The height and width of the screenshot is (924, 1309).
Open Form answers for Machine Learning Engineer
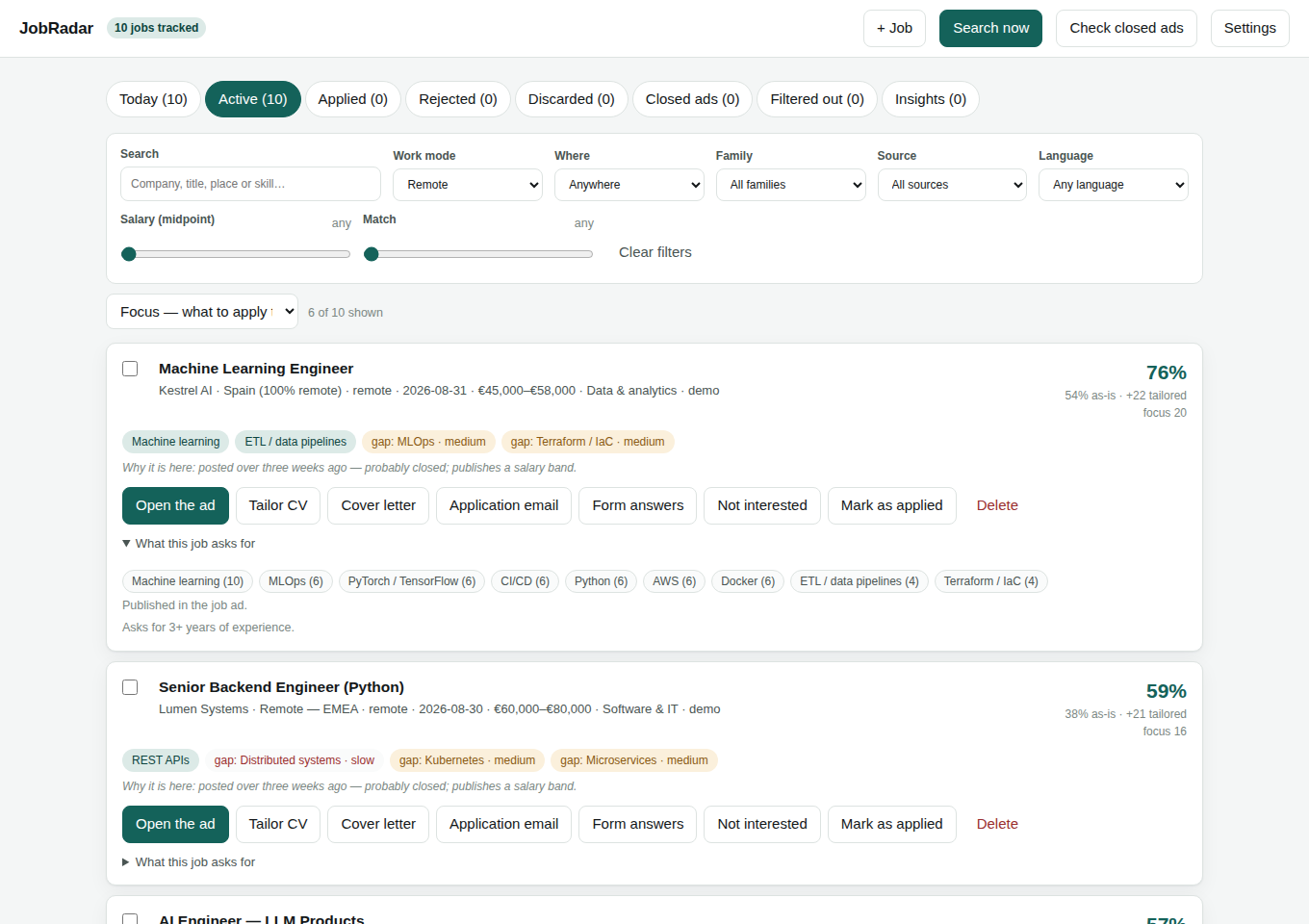pyautogui.click(x=638, y=505)
